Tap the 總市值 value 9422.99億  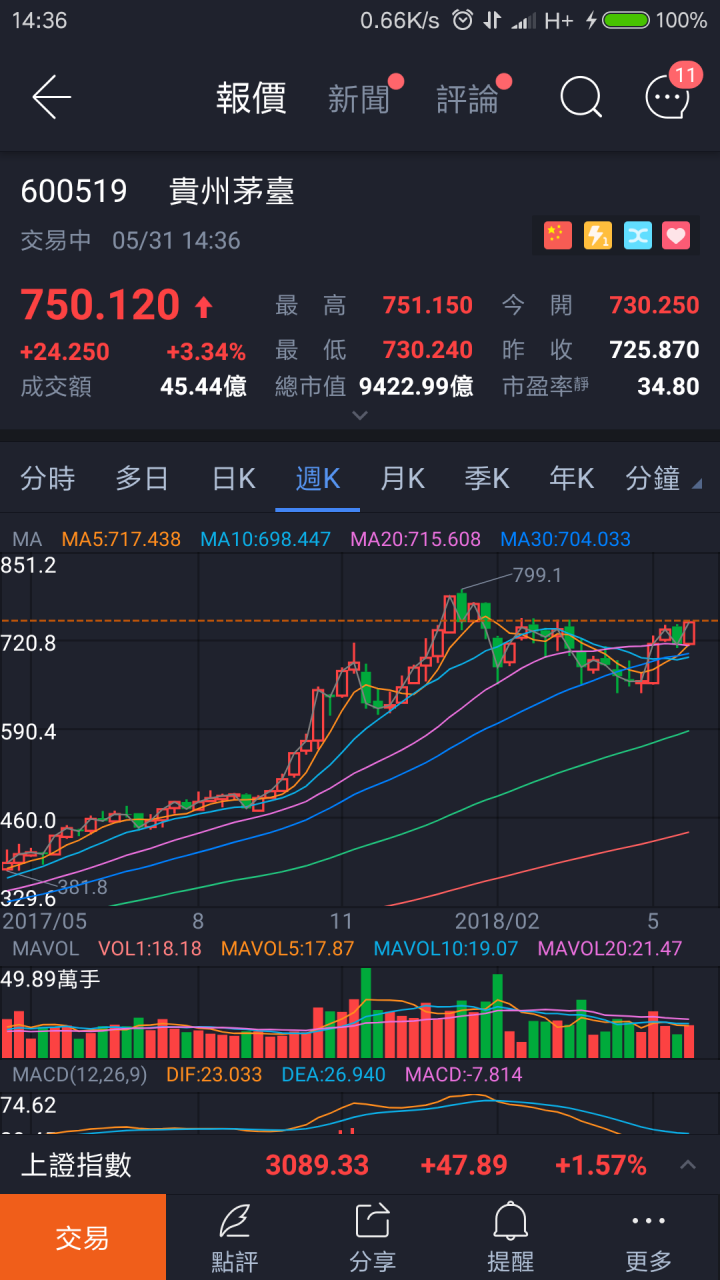[x=417, y=386]
